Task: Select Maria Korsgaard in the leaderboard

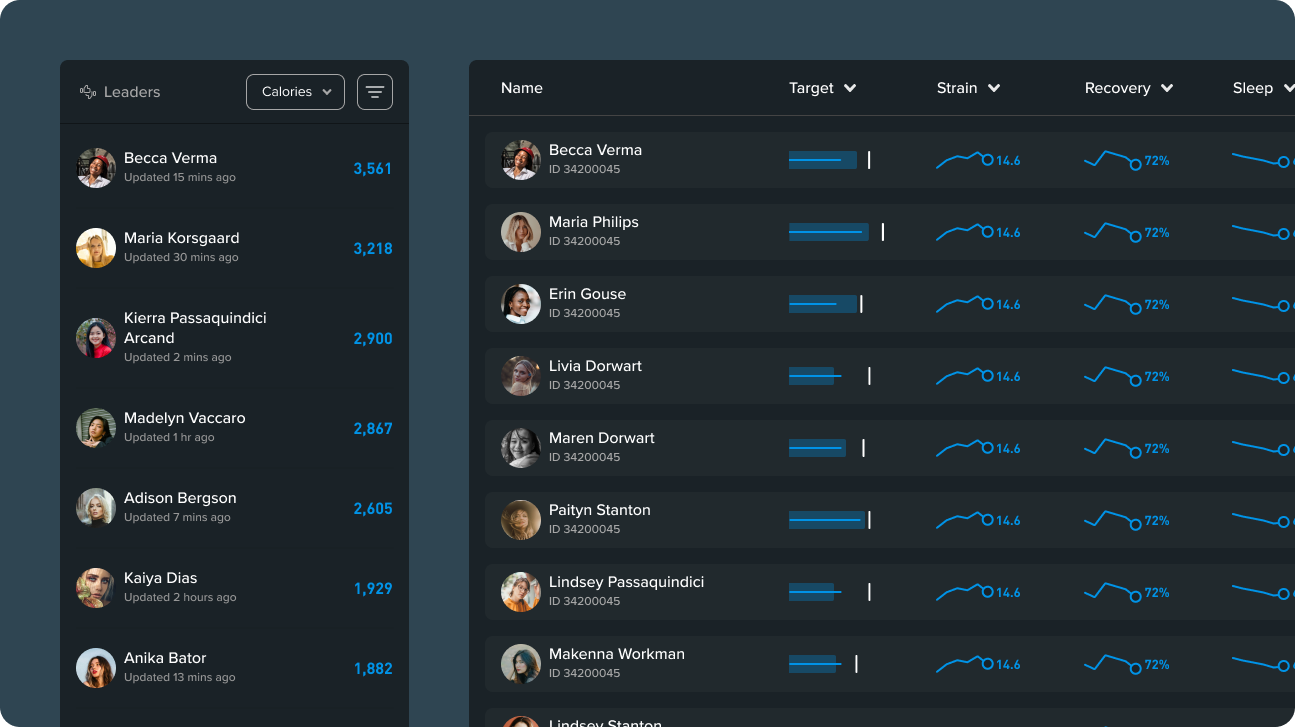Action: tap(181, 247)
